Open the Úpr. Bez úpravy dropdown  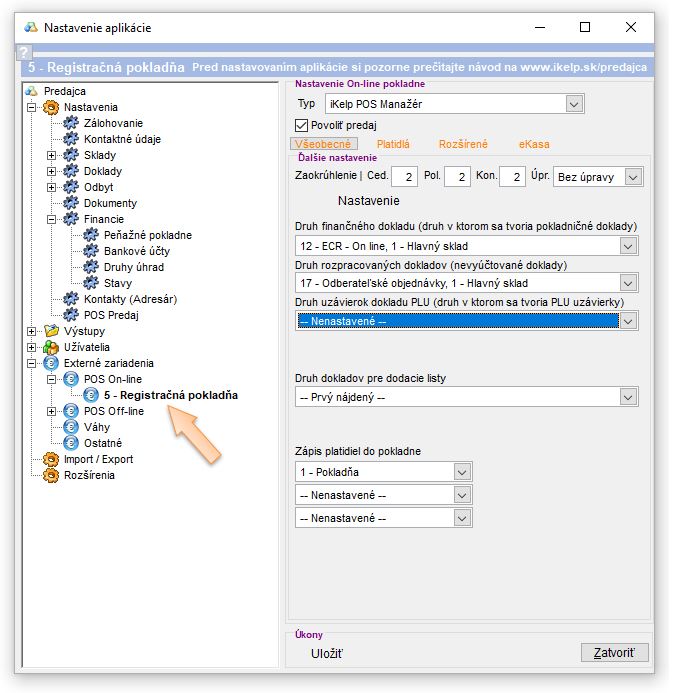632,176
